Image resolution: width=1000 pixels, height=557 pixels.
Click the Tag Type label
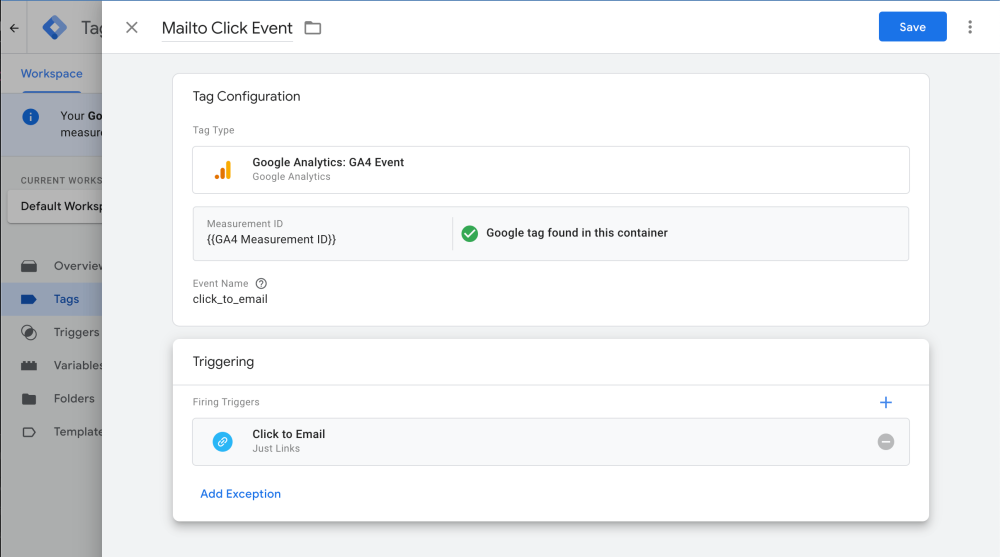213,130
